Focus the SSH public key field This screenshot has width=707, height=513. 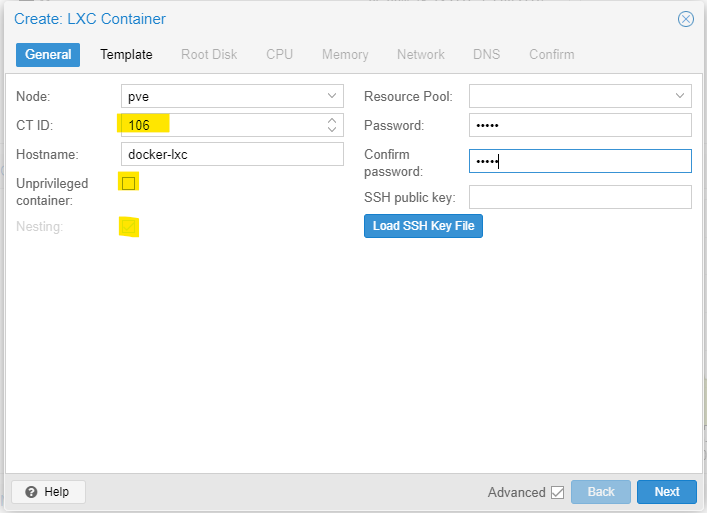point(580,197)
